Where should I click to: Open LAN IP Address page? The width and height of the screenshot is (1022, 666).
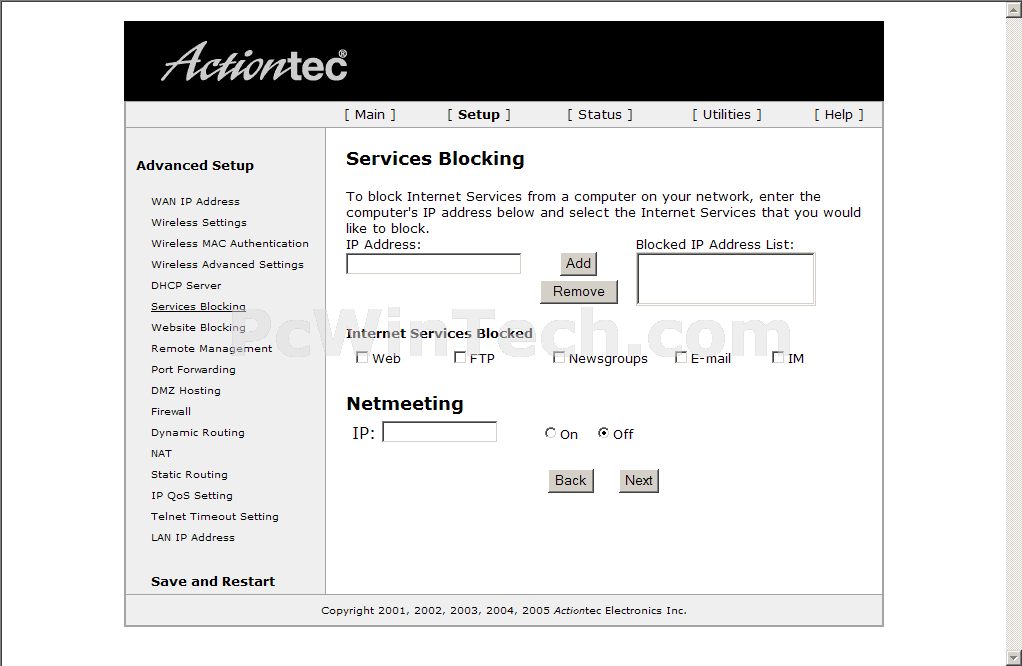click(193, 538)
